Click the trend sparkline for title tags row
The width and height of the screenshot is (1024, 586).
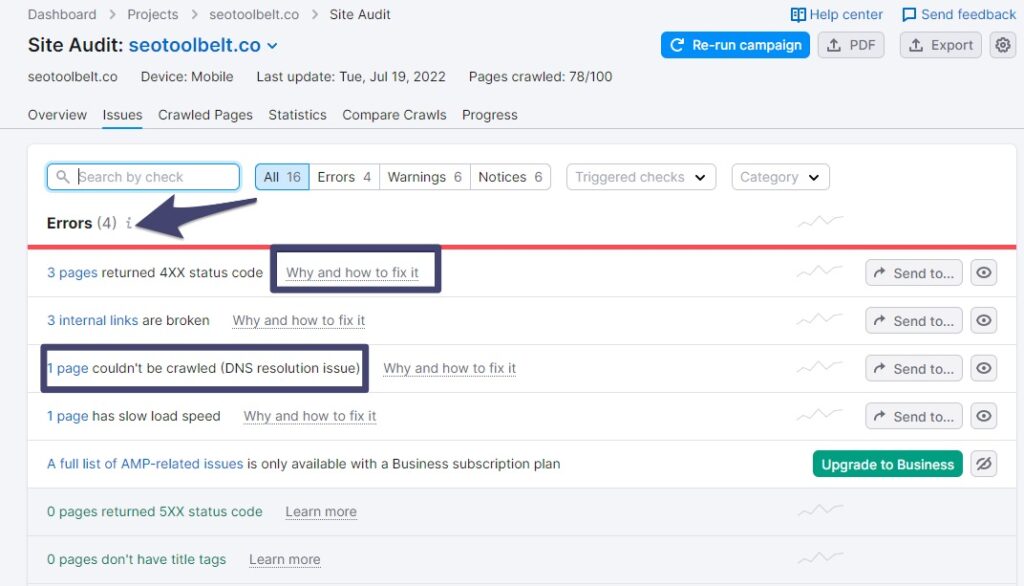tap(820, 557)
